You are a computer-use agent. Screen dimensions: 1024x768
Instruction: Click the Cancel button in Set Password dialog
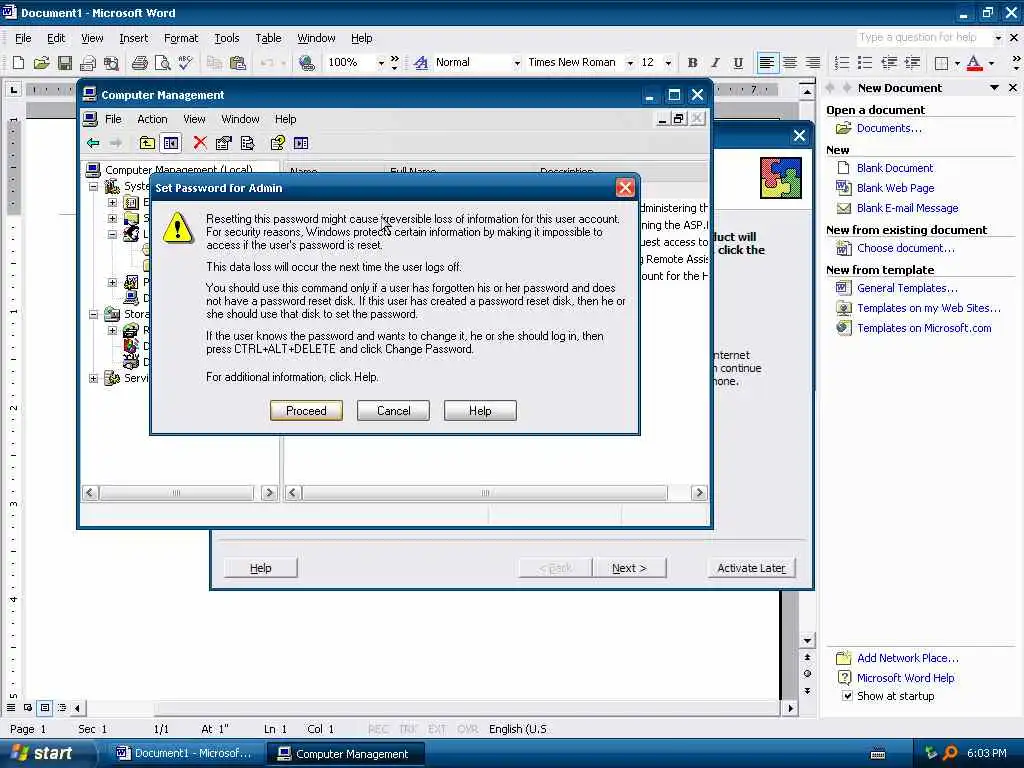(393, 411)
